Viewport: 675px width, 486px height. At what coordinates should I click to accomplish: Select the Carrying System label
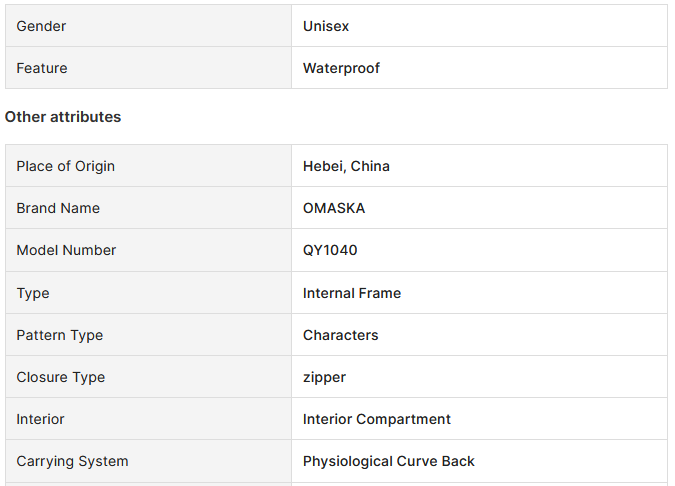[72, 461]
